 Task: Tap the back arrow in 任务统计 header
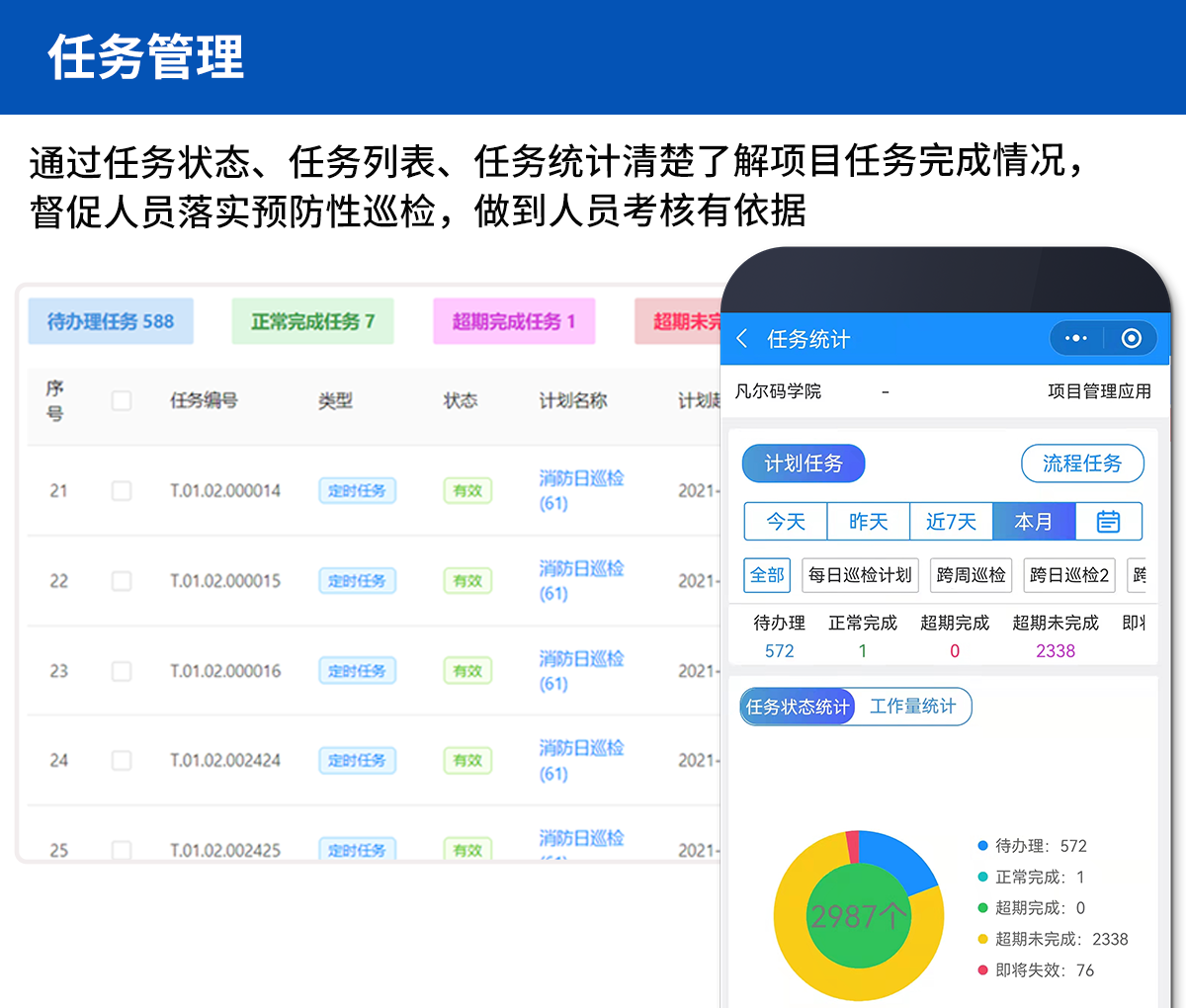[x=743, y=338]
